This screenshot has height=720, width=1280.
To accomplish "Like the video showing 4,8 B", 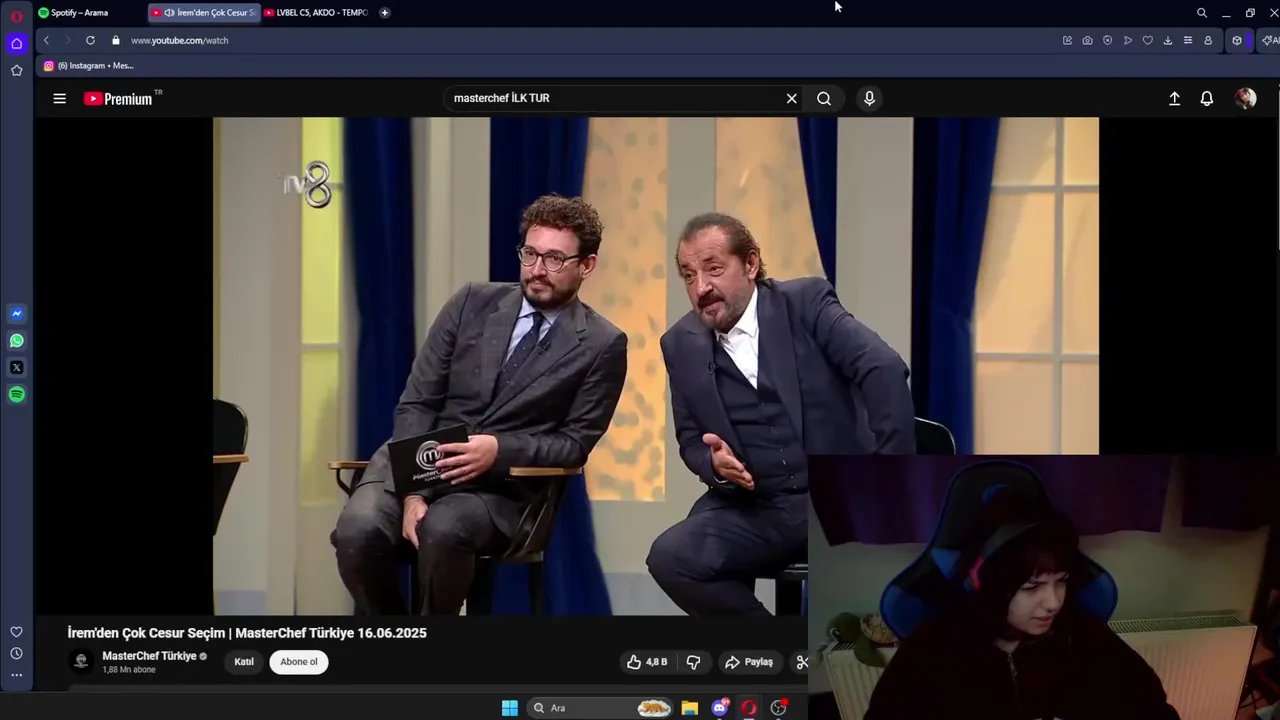I will coord(647,662).
